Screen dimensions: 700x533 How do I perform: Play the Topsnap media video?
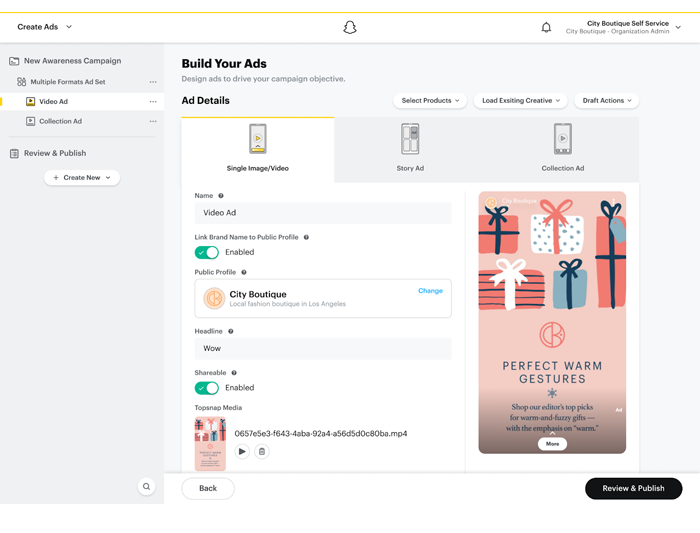(242, 452)
